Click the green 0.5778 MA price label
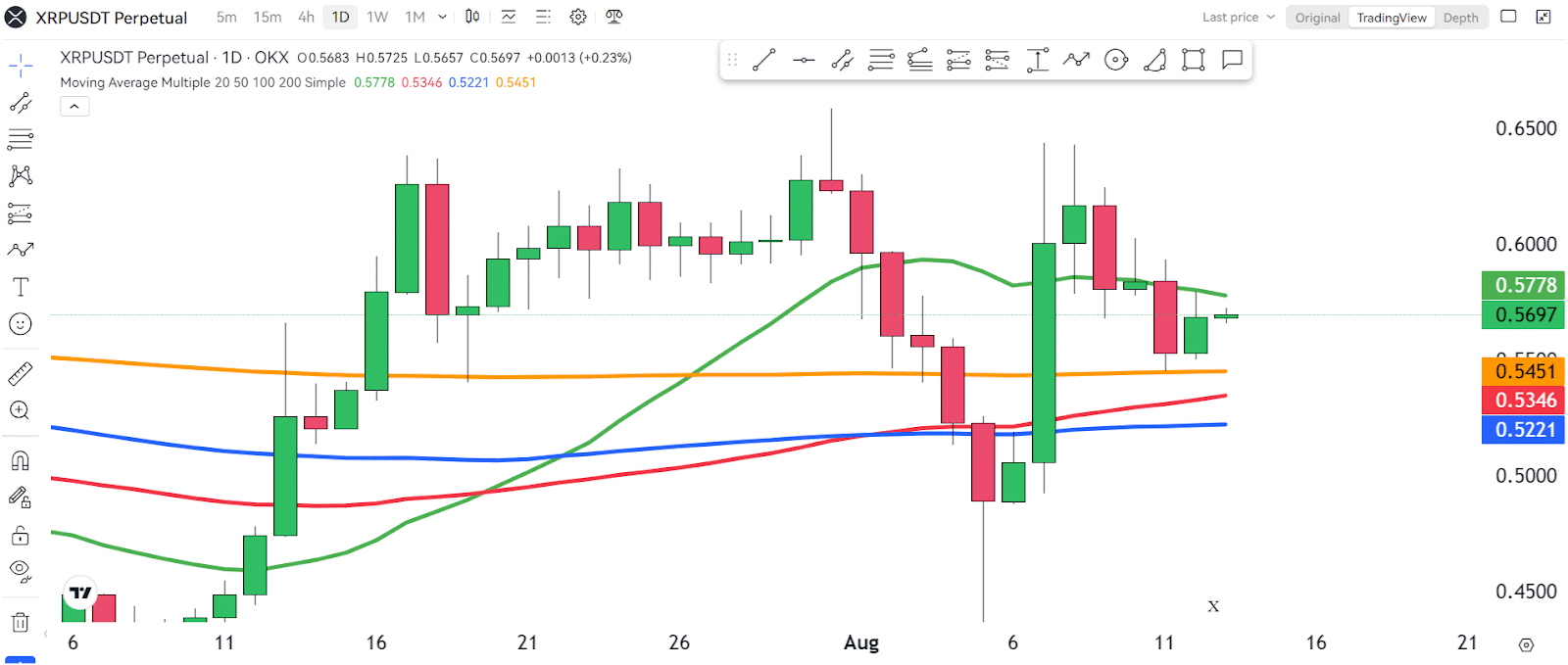The image size is (1568, 665). (1523, 285)
